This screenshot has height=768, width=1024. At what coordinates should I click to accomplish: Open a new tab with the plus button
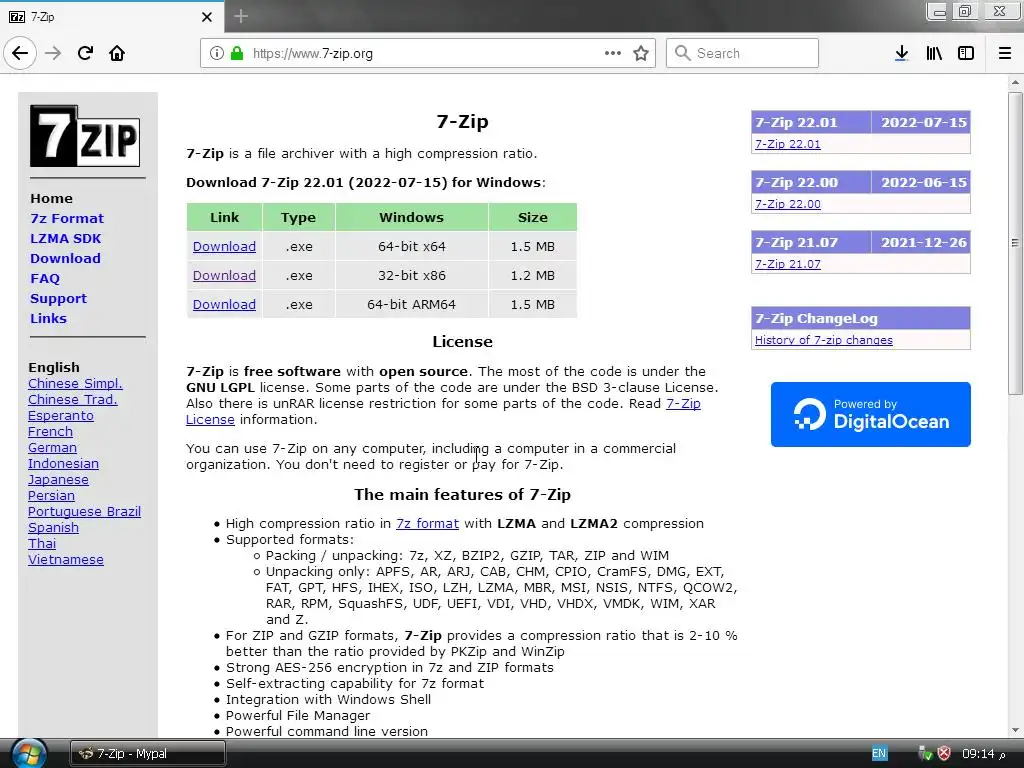pos(241,16)
